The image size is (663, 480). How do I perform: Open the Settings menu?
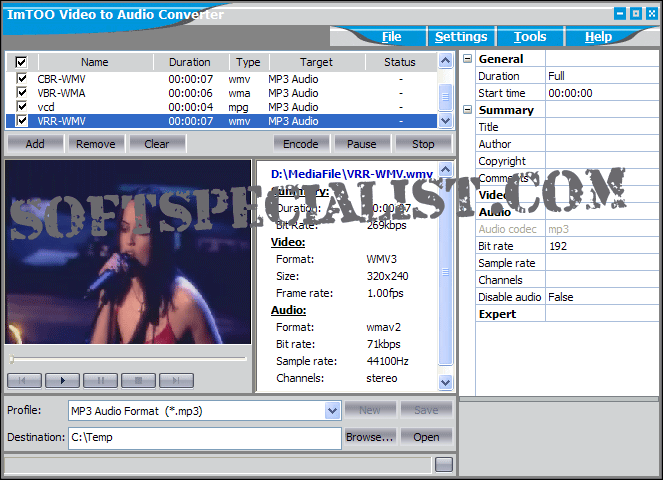pos(461,37)
